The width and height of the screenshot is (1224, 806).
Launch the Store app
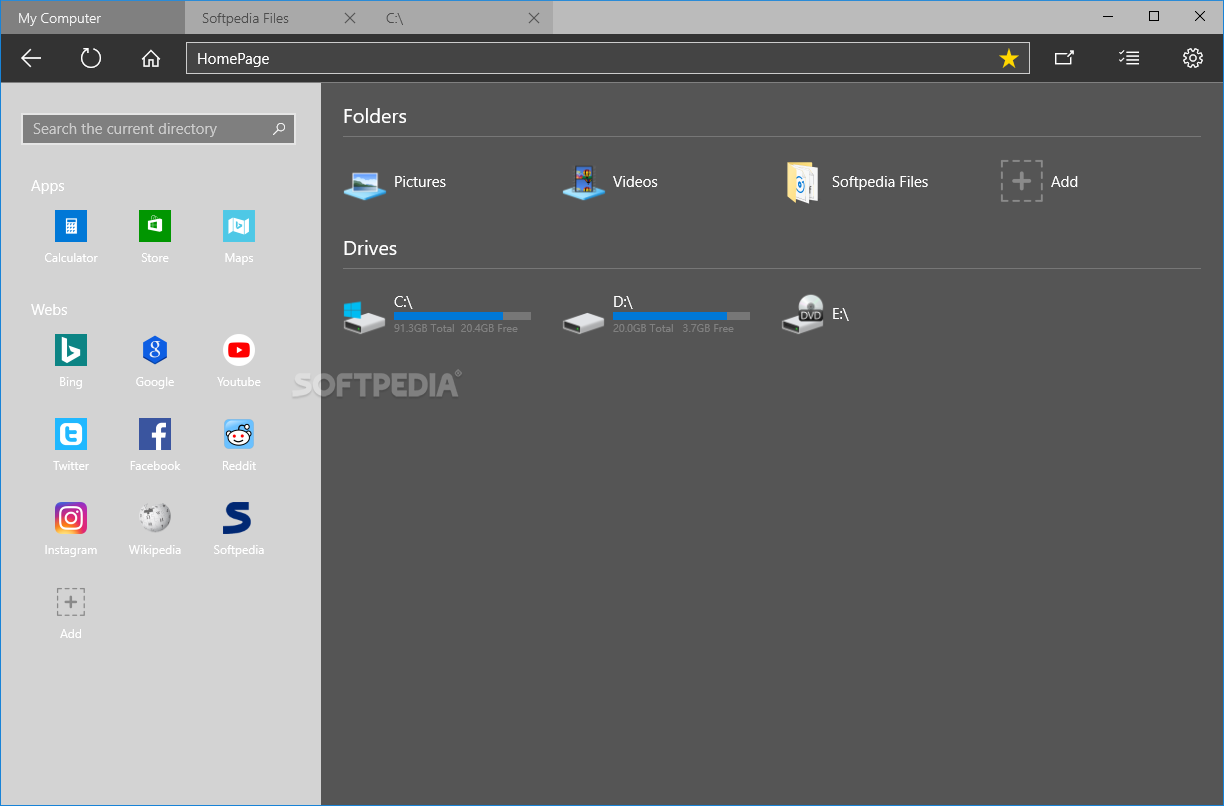[155, 237]
